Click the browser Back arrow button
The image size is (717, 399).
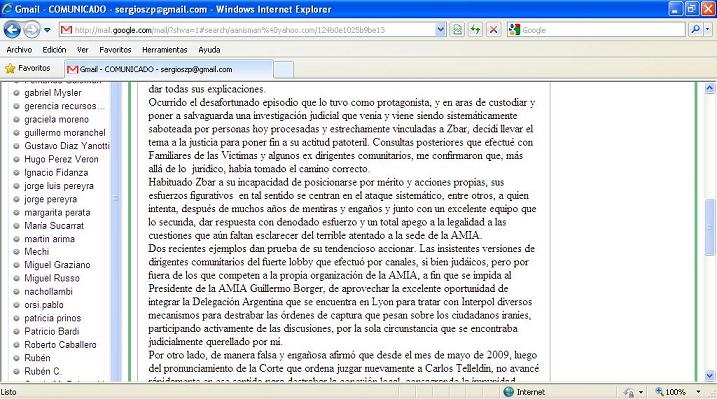pyautogui.click(x=12, y=30)
